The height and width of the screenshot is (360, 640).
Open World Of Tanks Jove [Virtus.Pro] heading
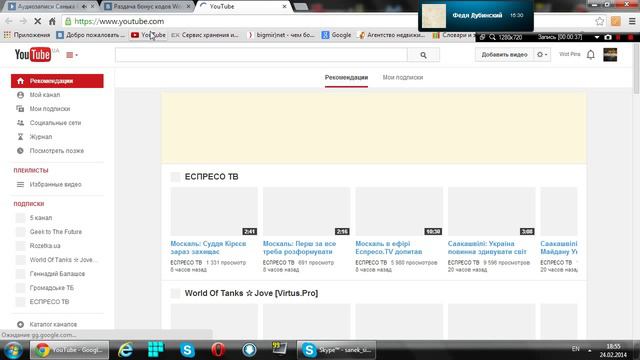click(251, 293)
